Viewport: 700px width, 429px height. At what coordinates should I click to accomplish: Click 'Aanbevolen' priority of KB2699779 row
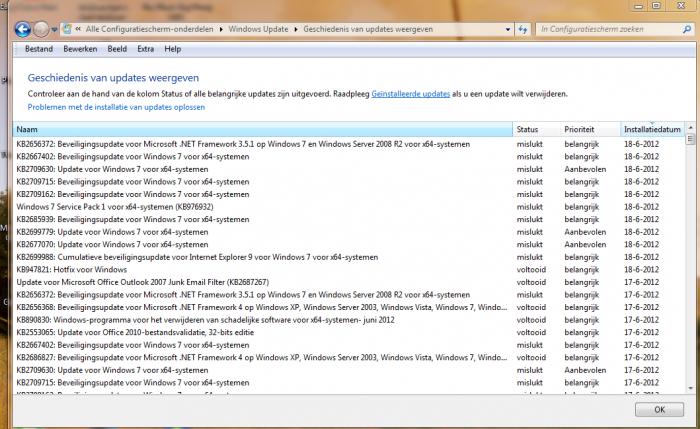tap(585, 232)
